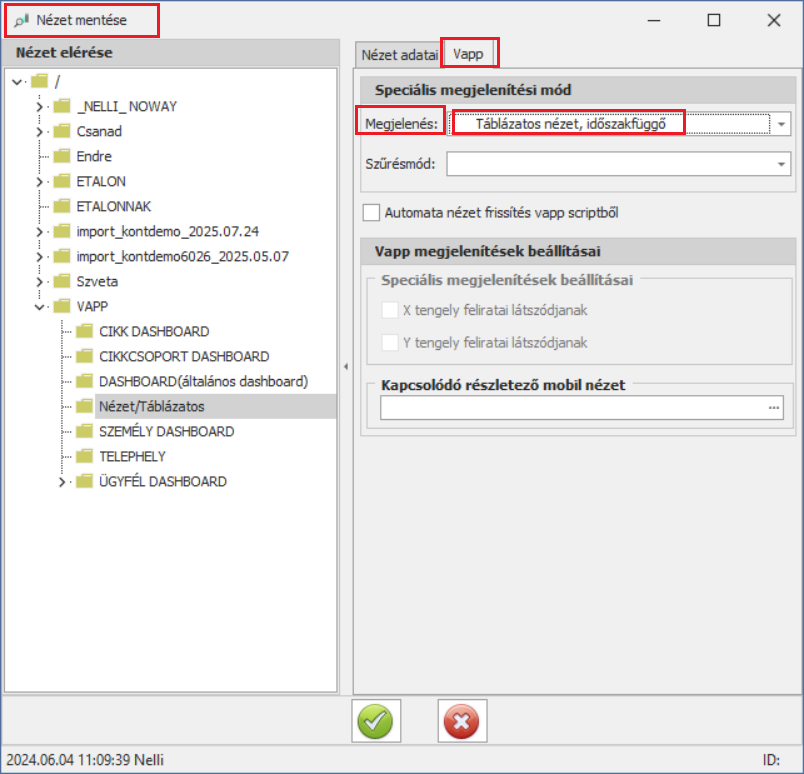Expand the ETALON tree node
The height and width of the screenshot is (774, 804).
40,181
